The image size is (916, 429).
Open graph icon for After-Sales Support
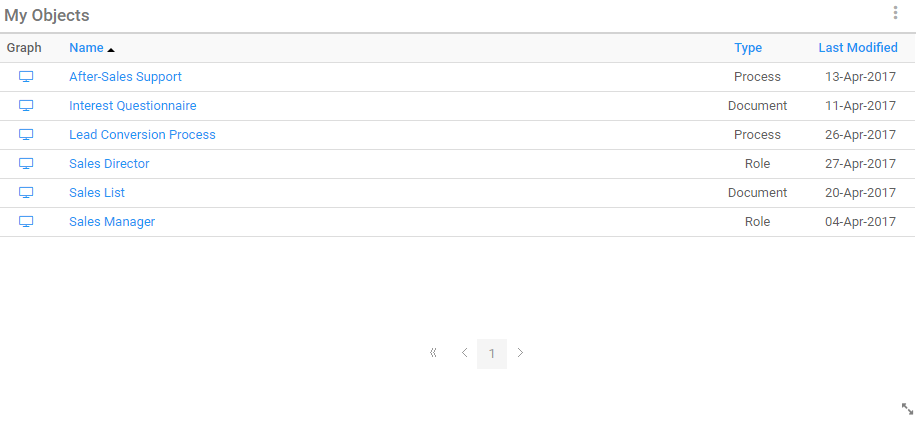[26, 77]
